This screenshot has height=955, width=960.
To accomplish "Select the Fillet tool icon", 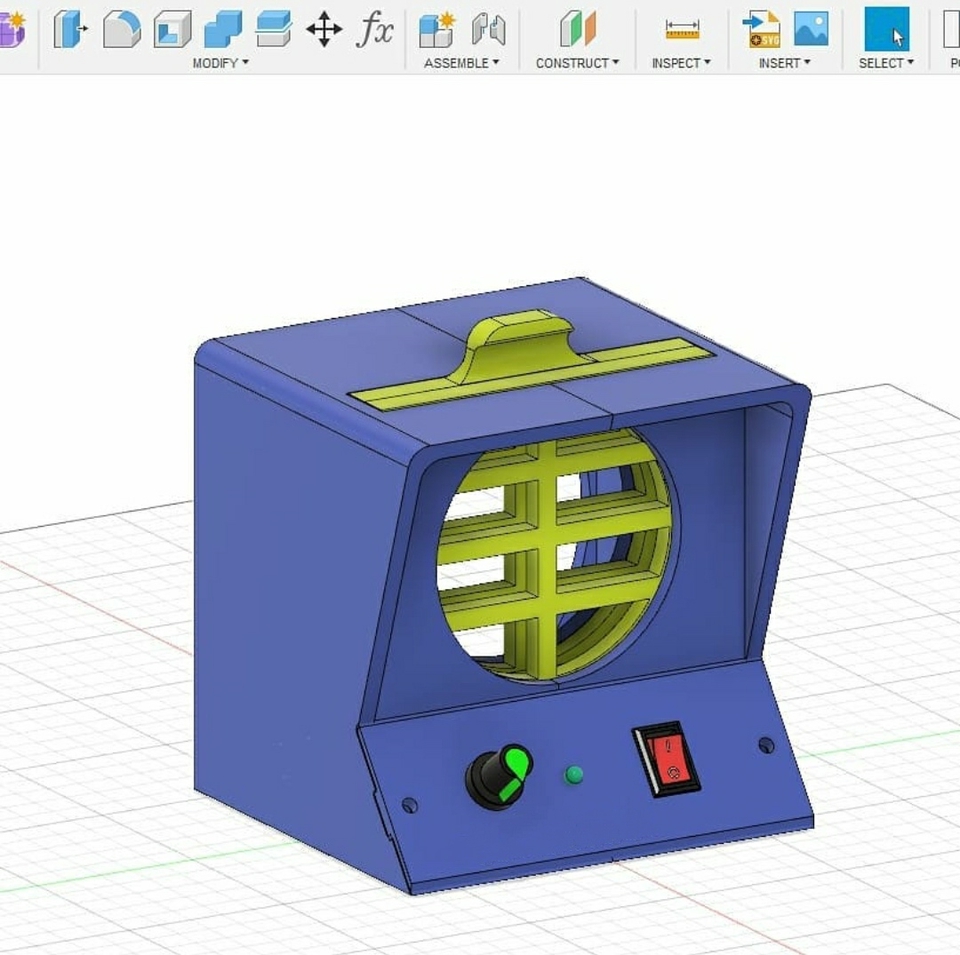I will pyautogui.click(x=121, y=29).
